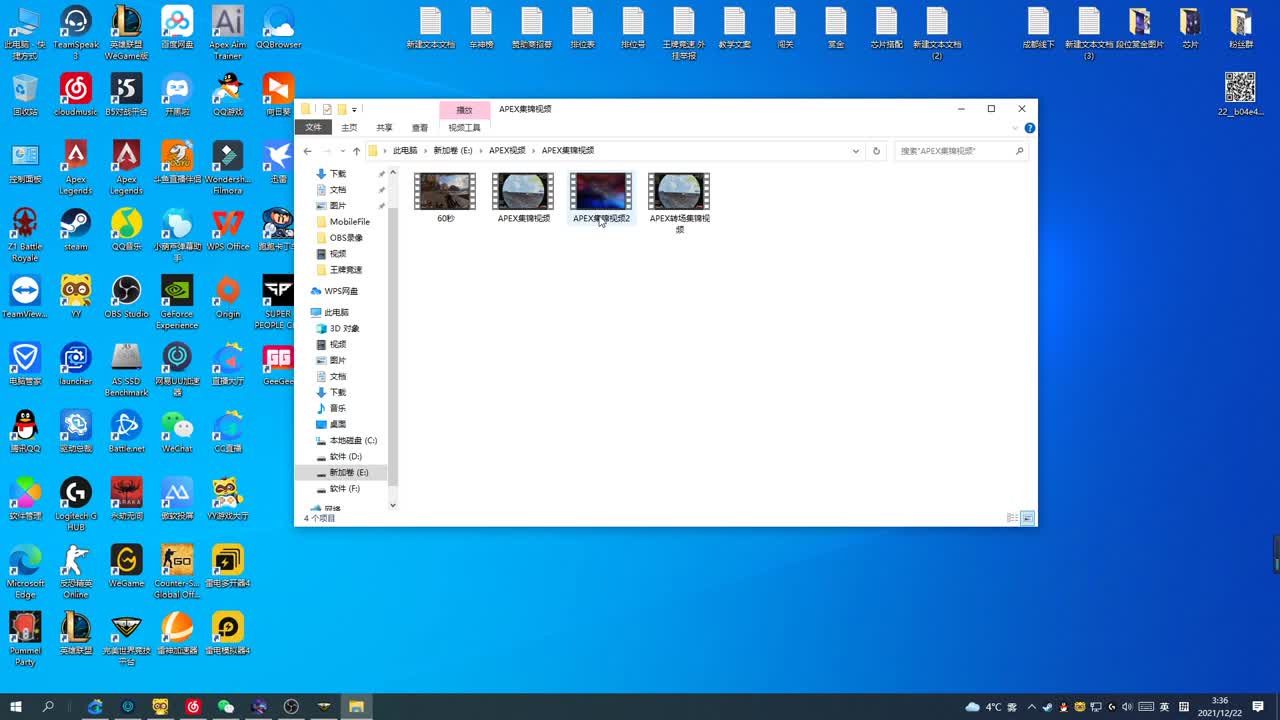Click the APEX视频 breadcrumb in address bar
This screenshot has height=720, width=1280.
[x=507, y=151]
